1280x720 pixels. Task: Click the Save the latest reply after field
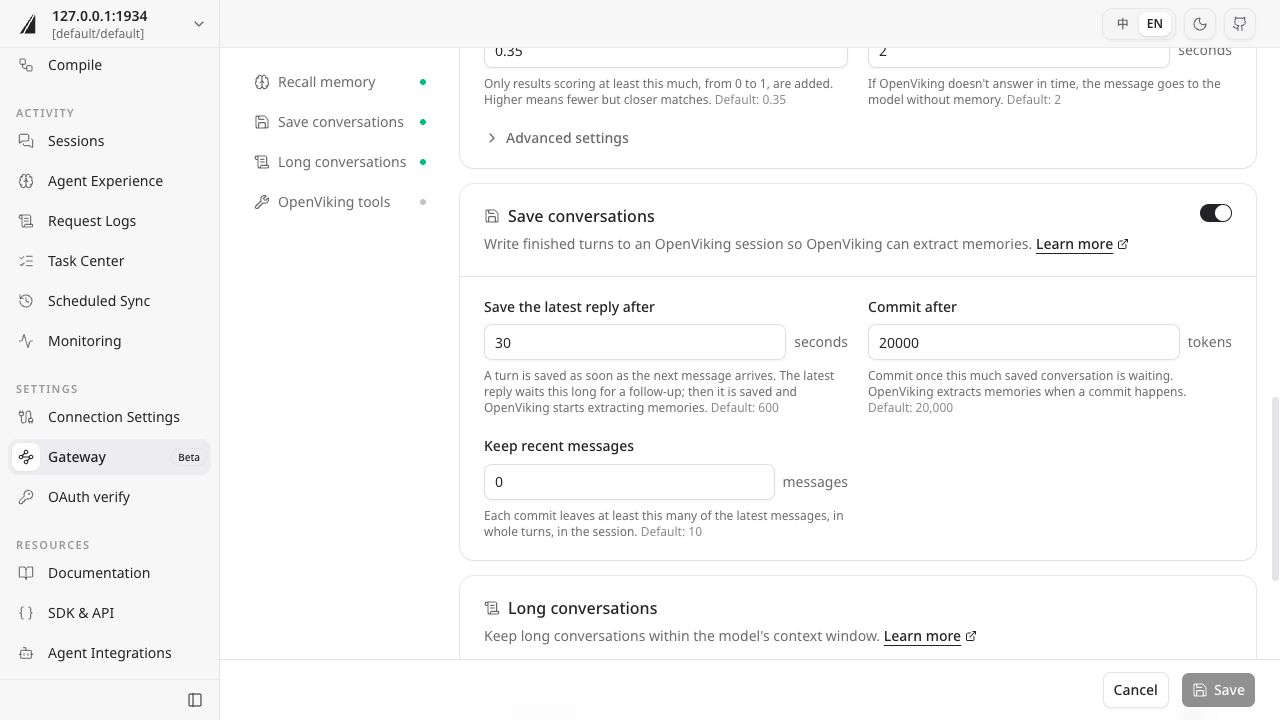click(x=635, y=342)
